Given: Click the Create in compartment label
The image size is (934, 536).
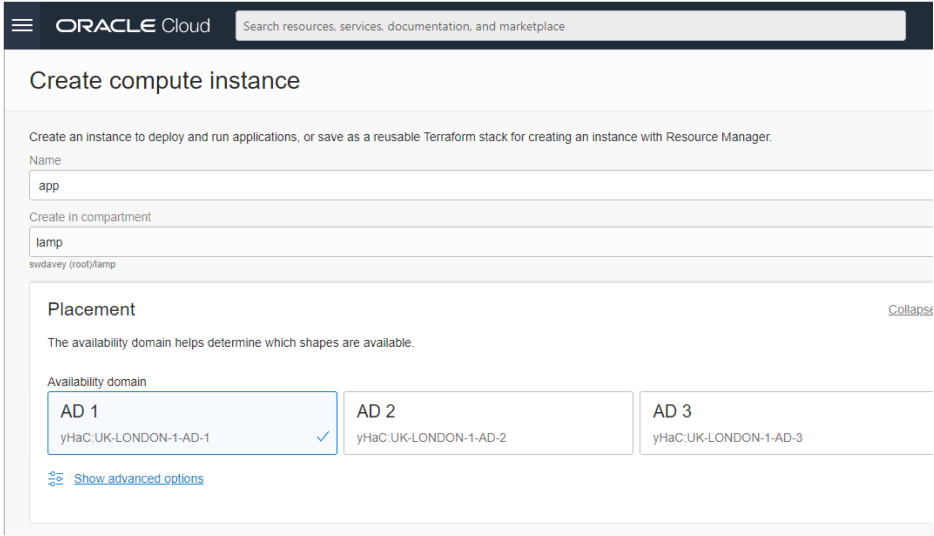Looking at the screenshot, I should click(90, 217).
